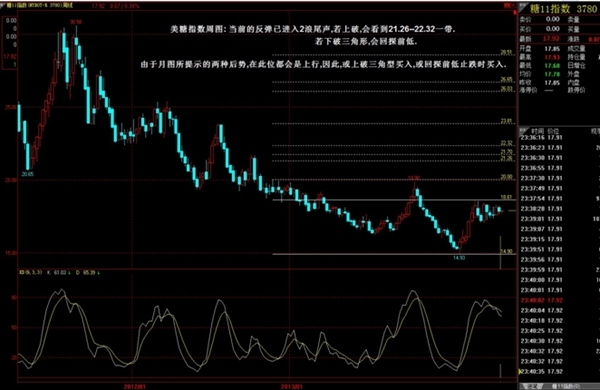Click the 22.32 target level label
The height and width of the screenshot is (390, 600).
click(506, 143)
